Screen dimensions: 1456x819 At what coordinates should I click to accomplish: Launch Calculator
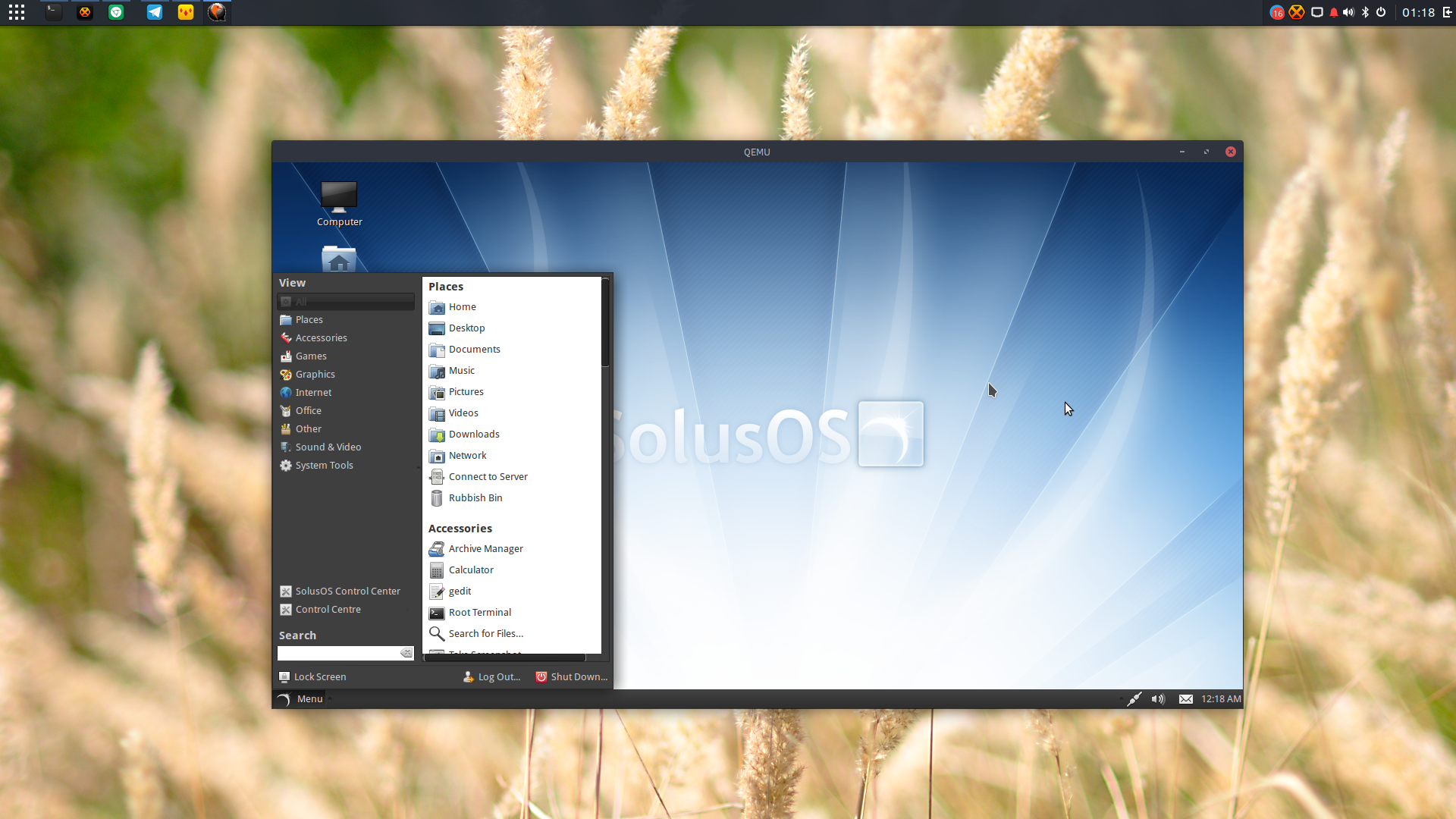click(512, 570)
